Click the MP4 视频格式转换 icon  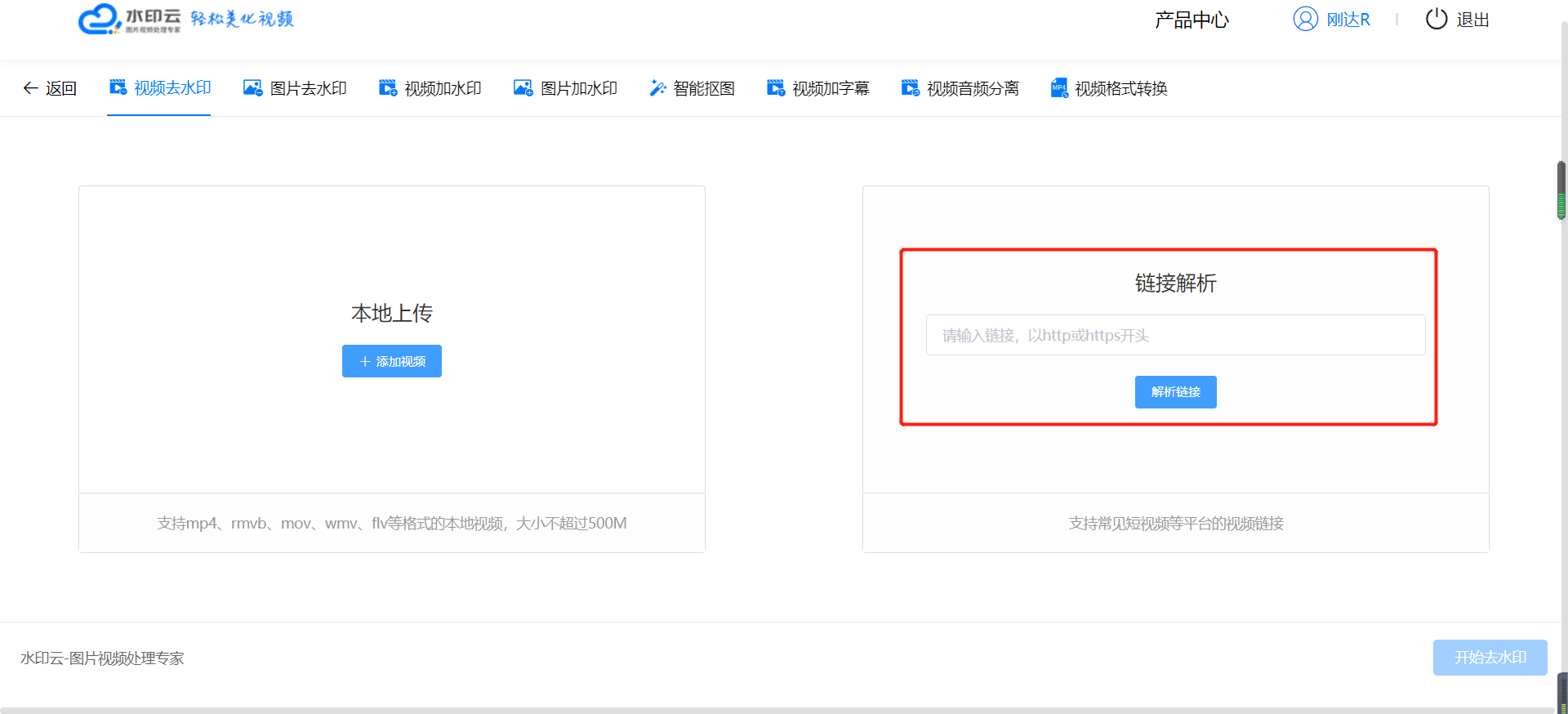1059,88
